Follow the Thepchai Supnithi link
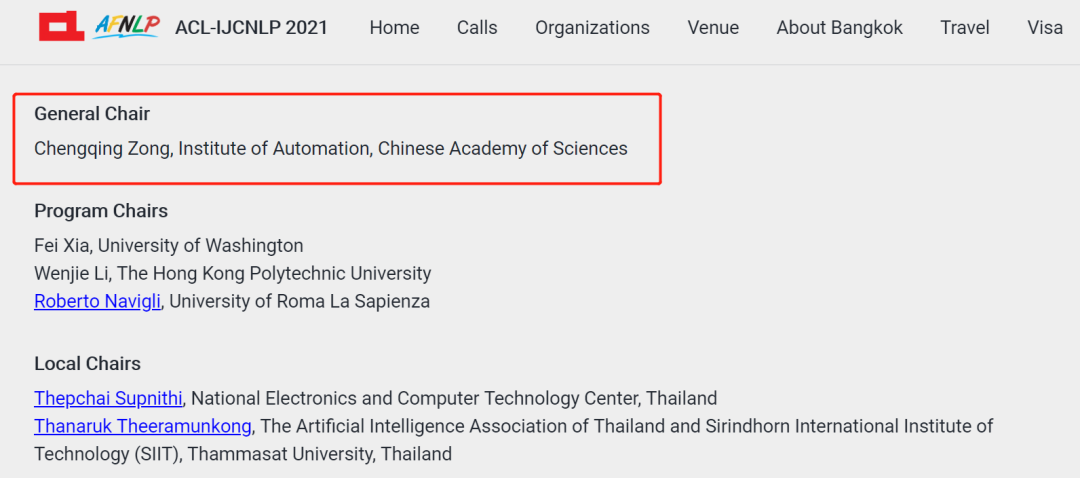The image size is (1080, 478). pos(108,398)
